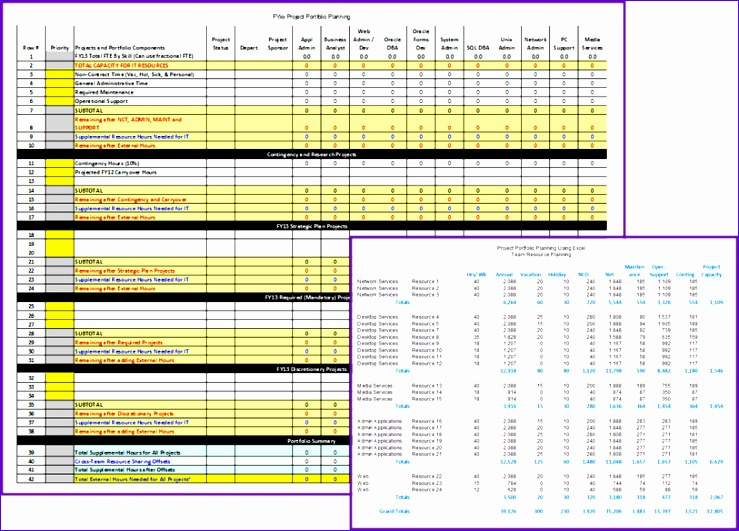
Task: Select the "Unix Admin" column header
Action: [x=507, y=43]
